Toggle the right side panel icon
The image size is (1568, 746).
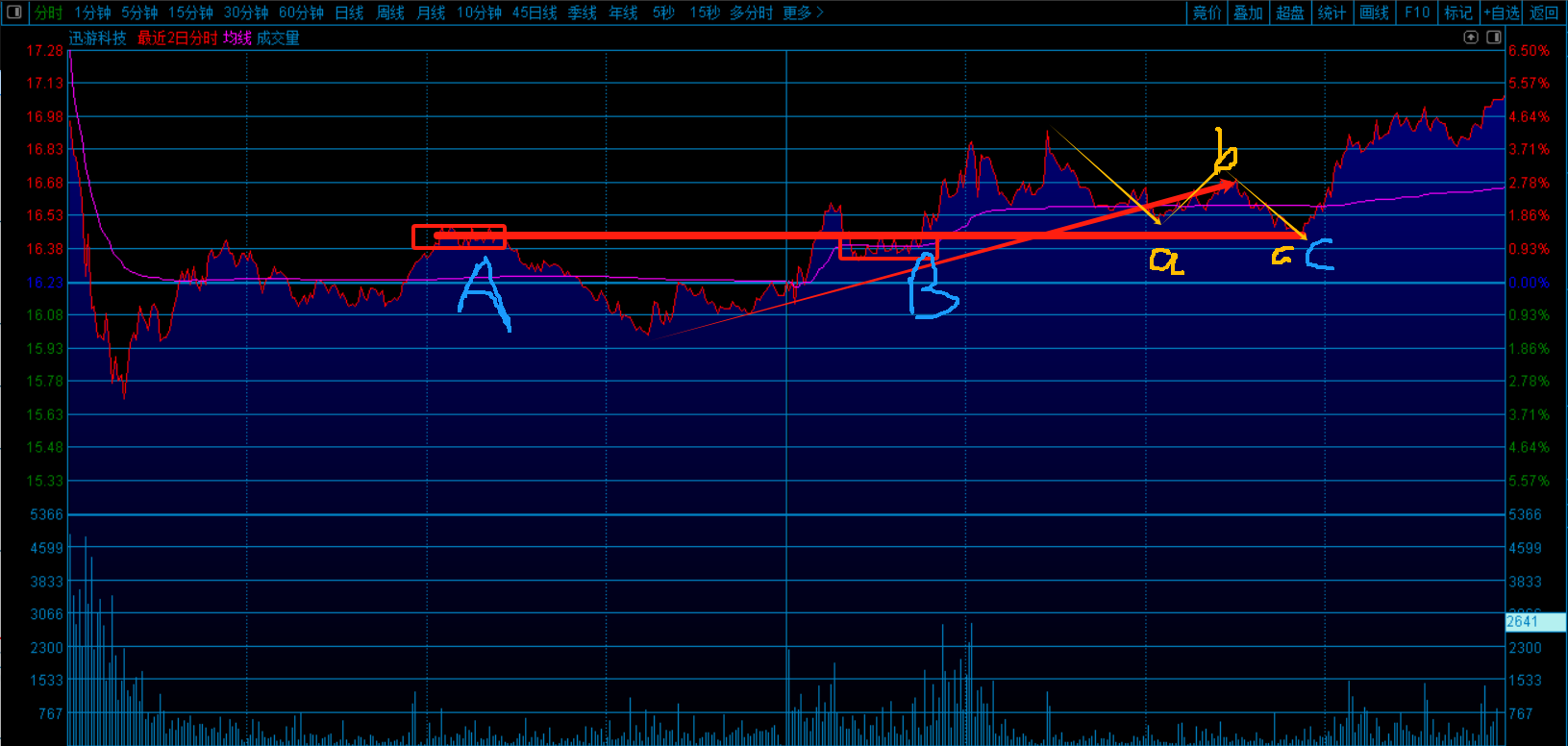point(1494,37)
